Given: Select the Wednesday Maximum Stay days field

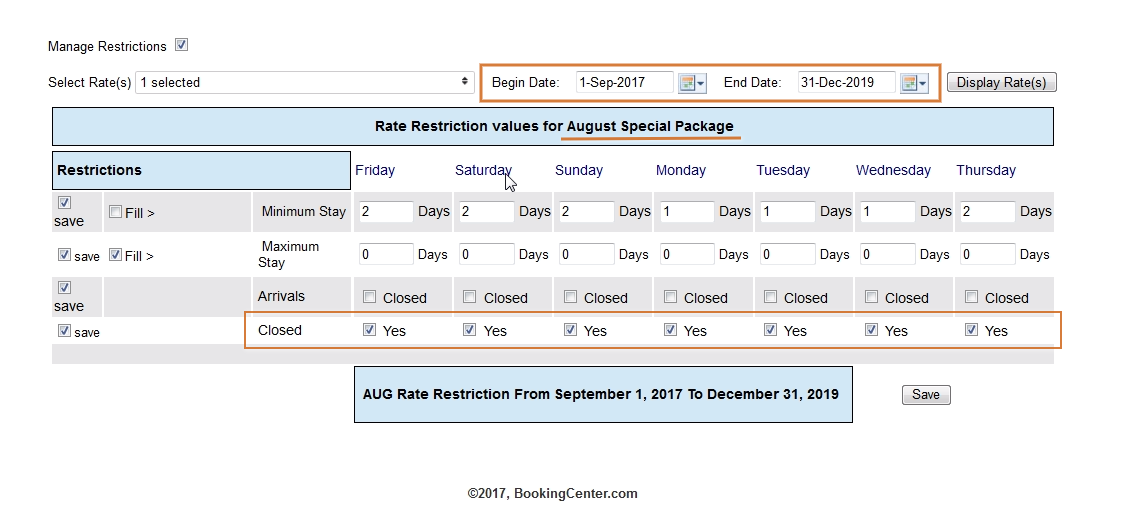Looking at the screenshot, I should pos(887,254).
